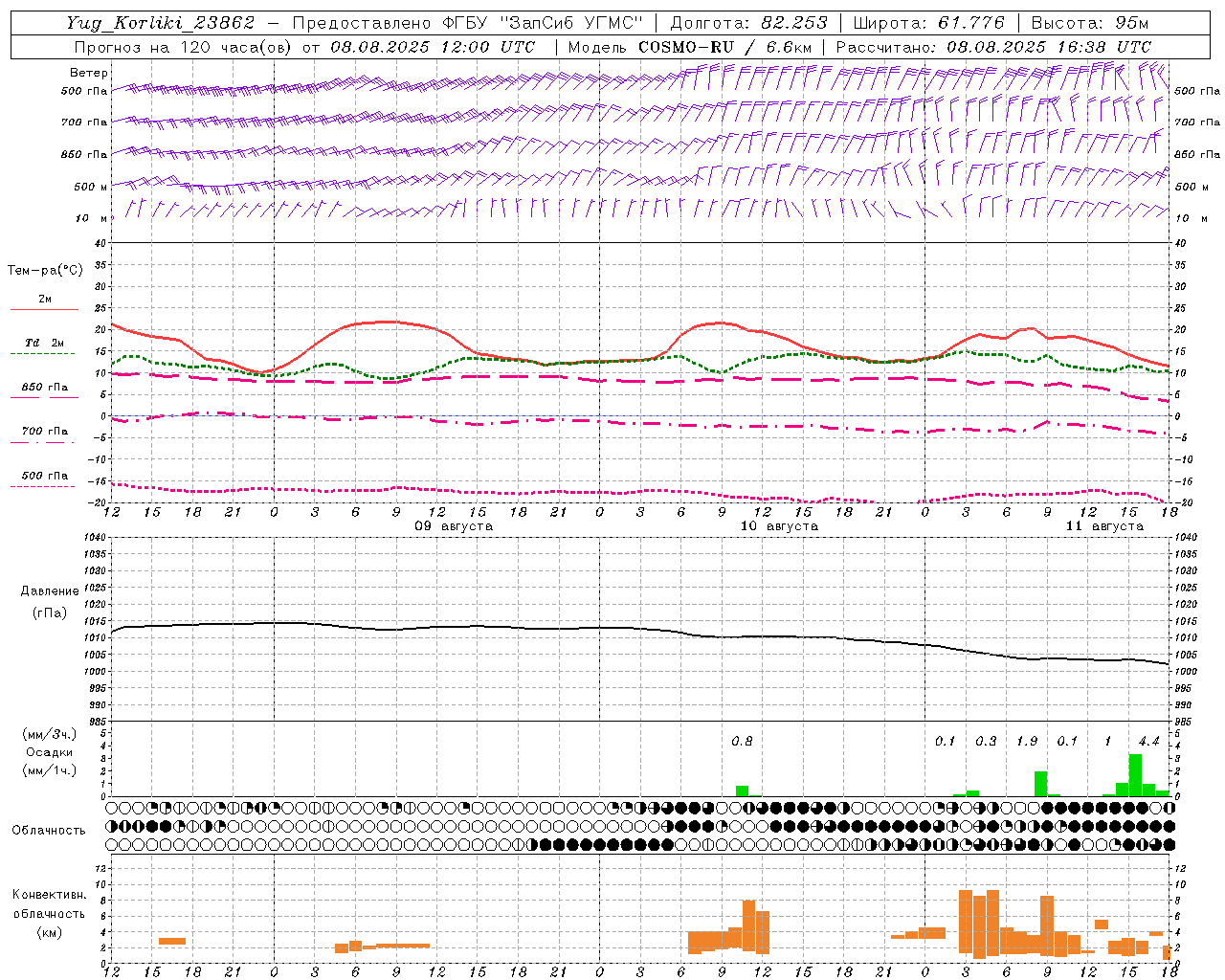Screen dimensions: 1225x980
Task: Select the 'Высота: 95м' elevation text
Action: pos(1090,23)
